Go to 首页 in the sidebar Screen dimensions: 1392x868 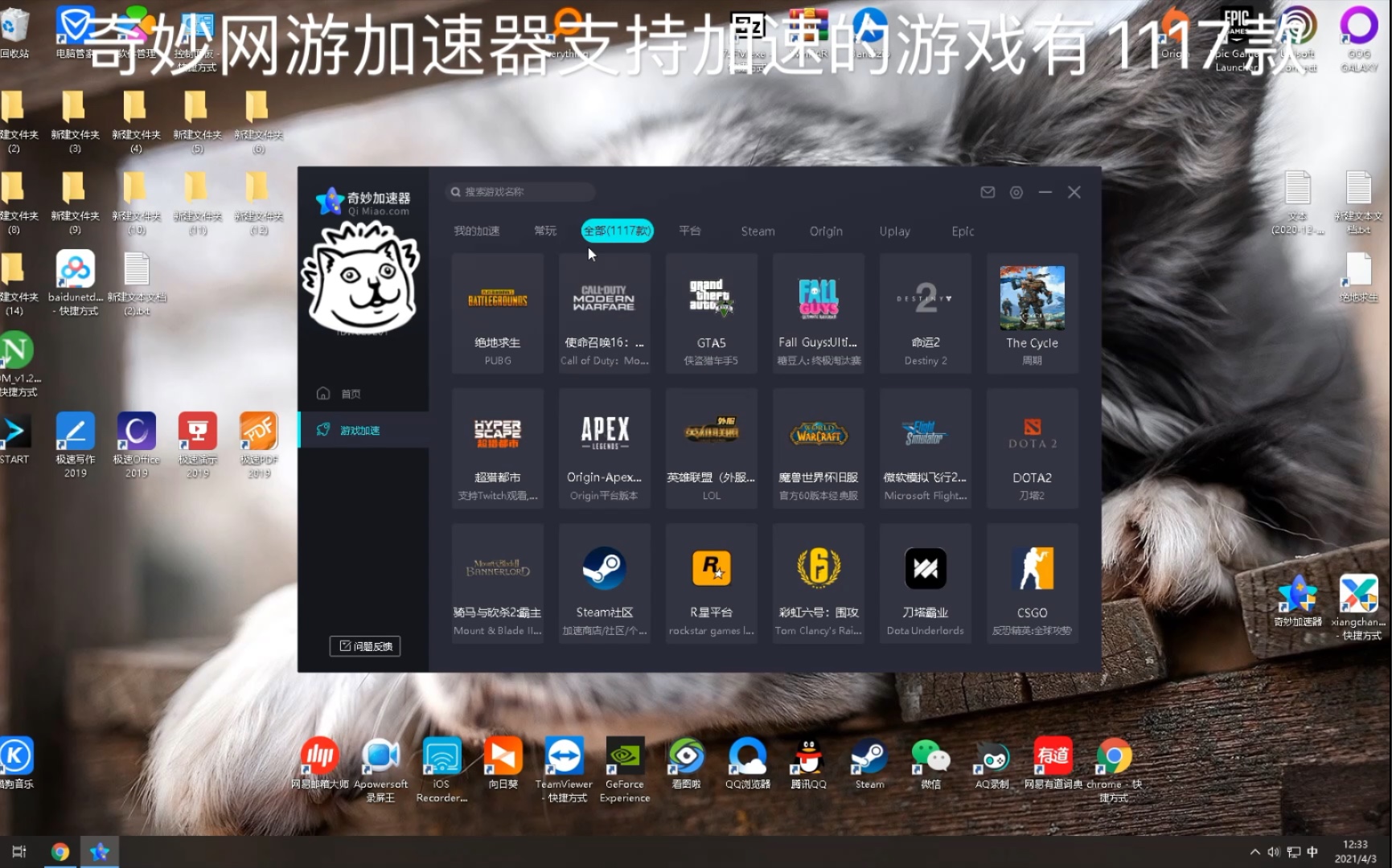click(x=363, y=394)
